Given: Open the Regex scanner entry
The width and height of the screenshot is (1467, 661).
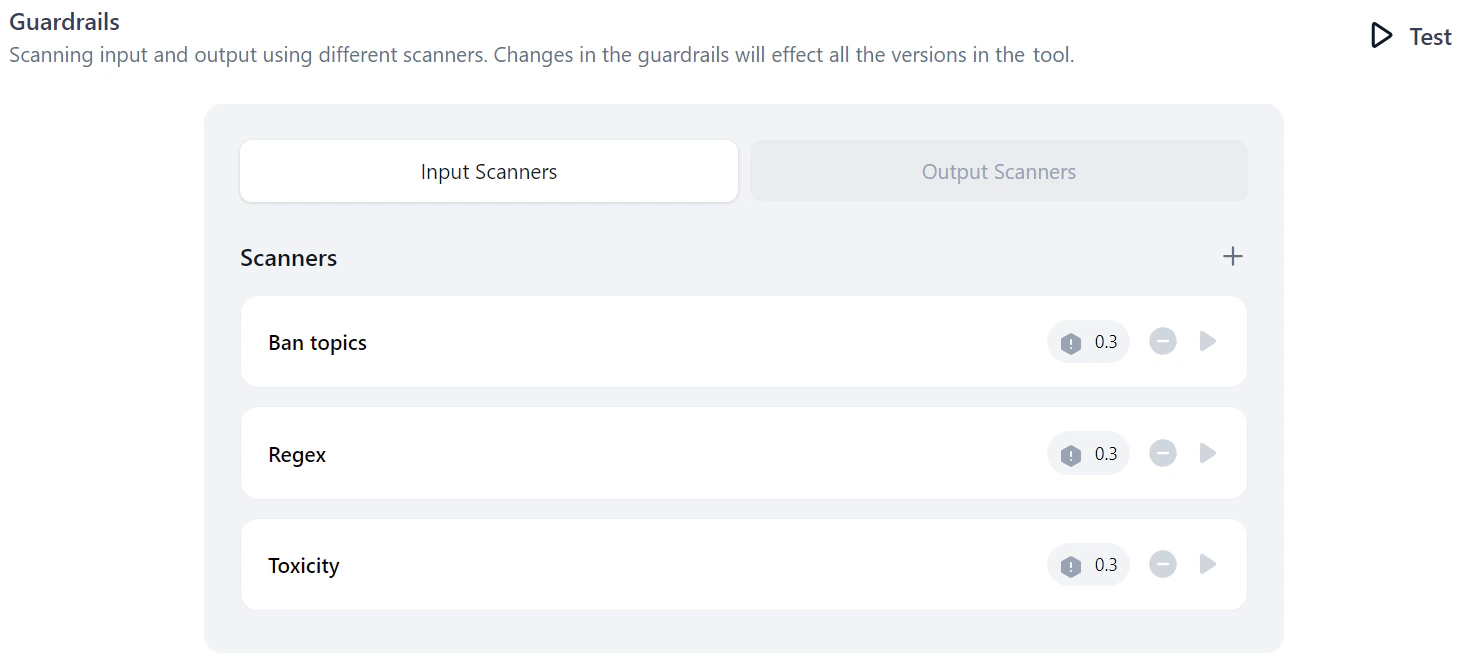Looking at the screenshot, I should coord(297,453).
